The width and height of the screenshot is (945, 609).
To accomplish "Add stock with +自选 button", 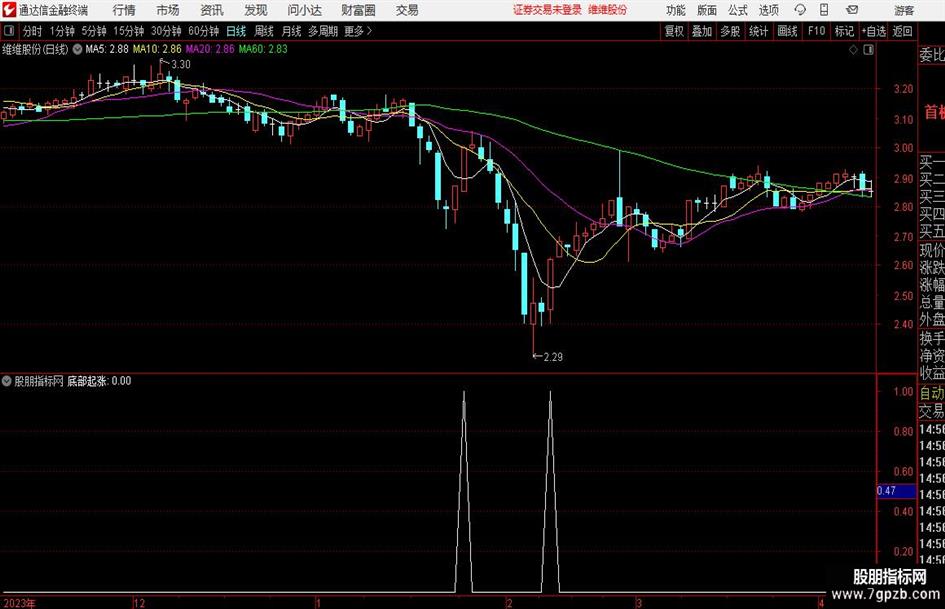I will coord(873,31).
